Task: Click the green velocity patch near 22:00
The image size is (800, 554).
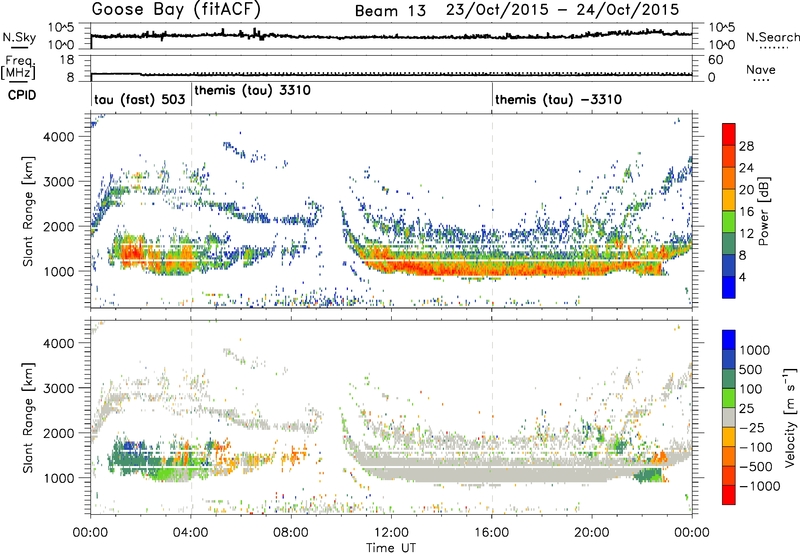Action: pyautogui.click(x=647, y=476)
